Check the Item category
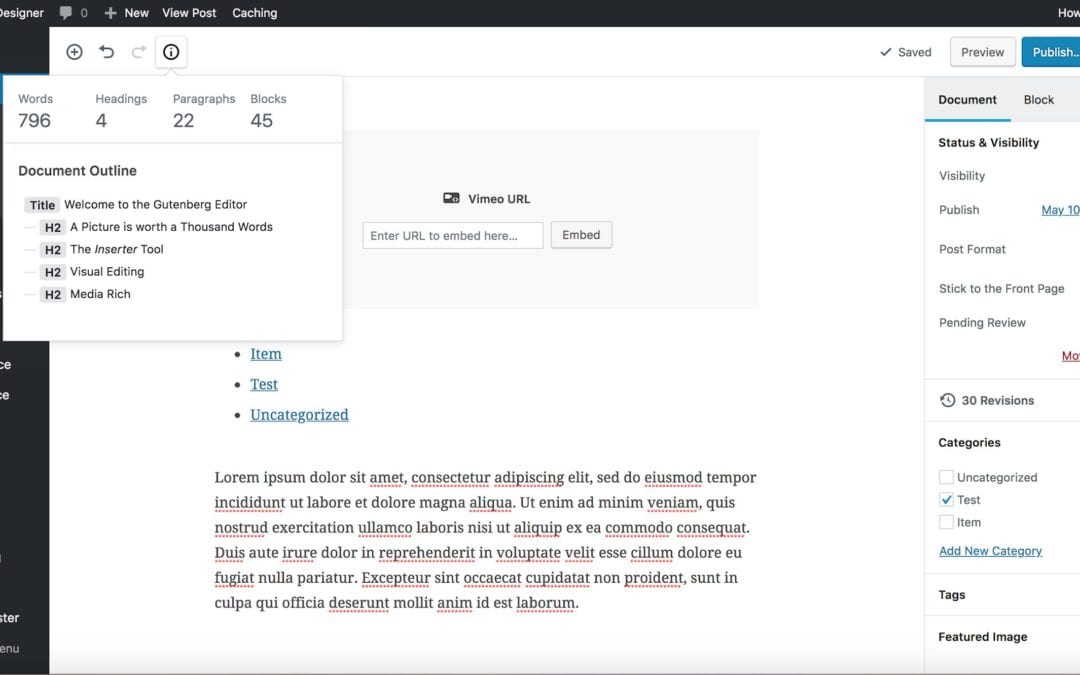 coord(946,521)
